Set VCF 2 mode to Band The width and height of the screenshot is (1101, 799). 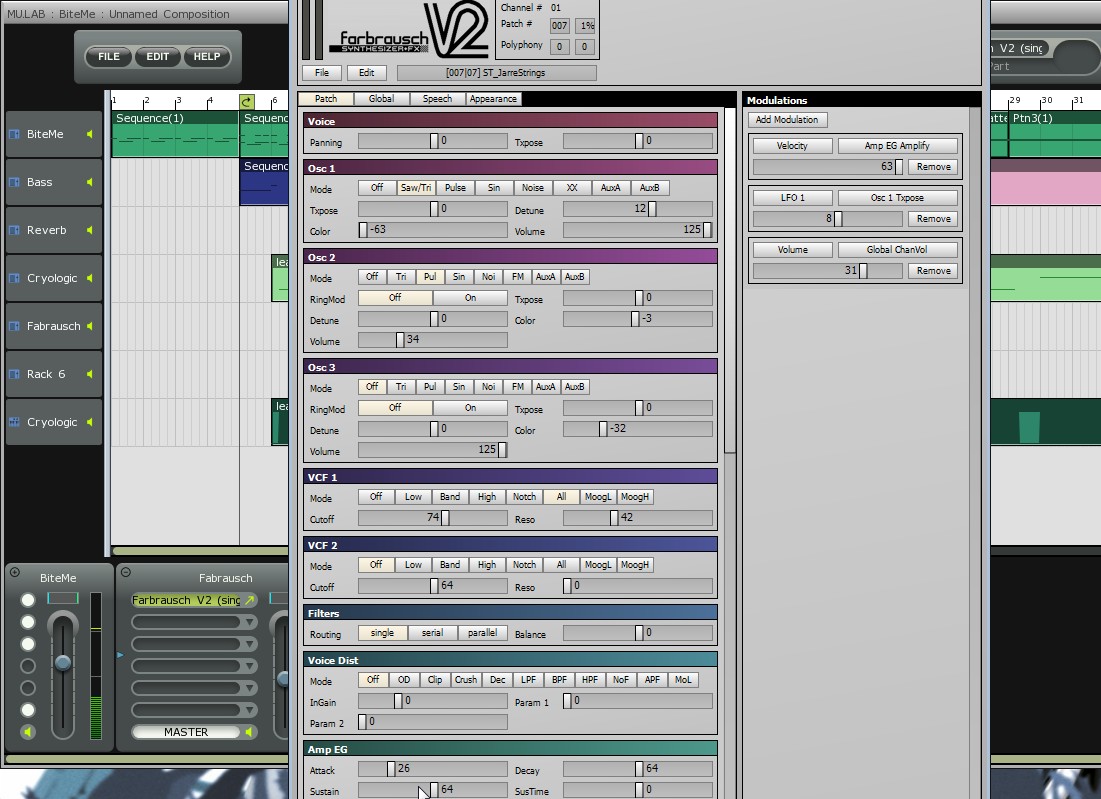point(450,565)
